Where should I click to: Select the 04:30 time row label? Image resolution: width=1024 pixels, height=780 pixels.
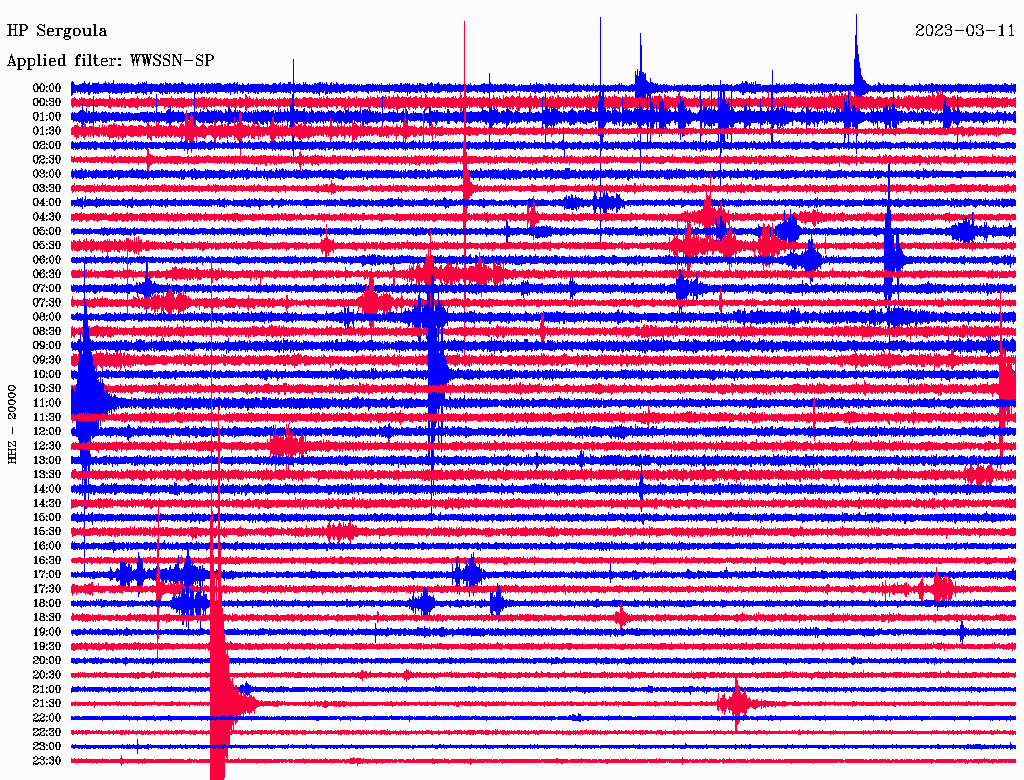pos(47,217)
